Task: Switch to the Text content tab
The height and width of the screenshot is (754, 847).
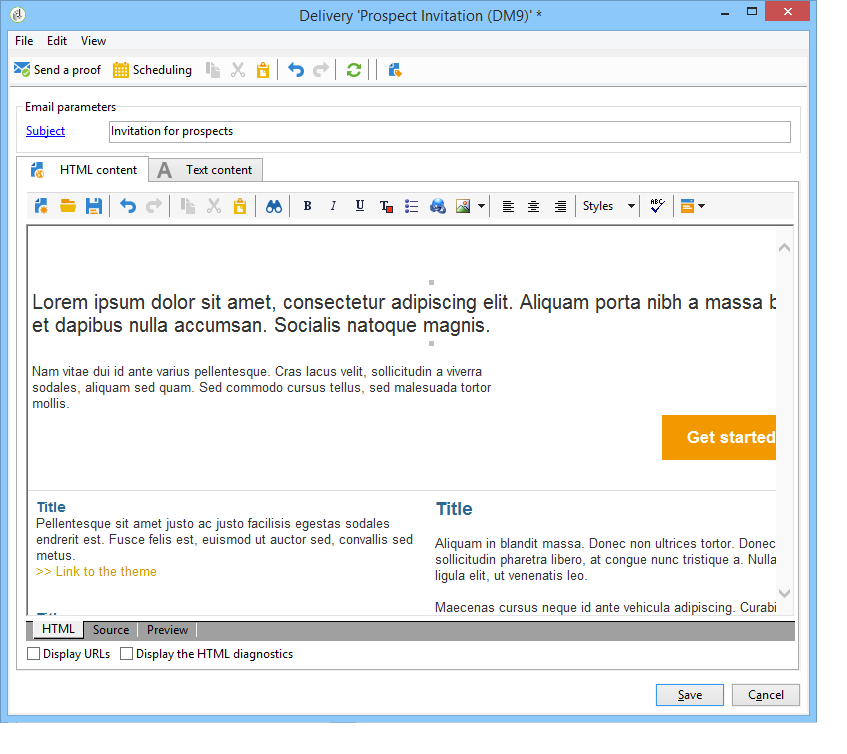Action: coord(206,170)
